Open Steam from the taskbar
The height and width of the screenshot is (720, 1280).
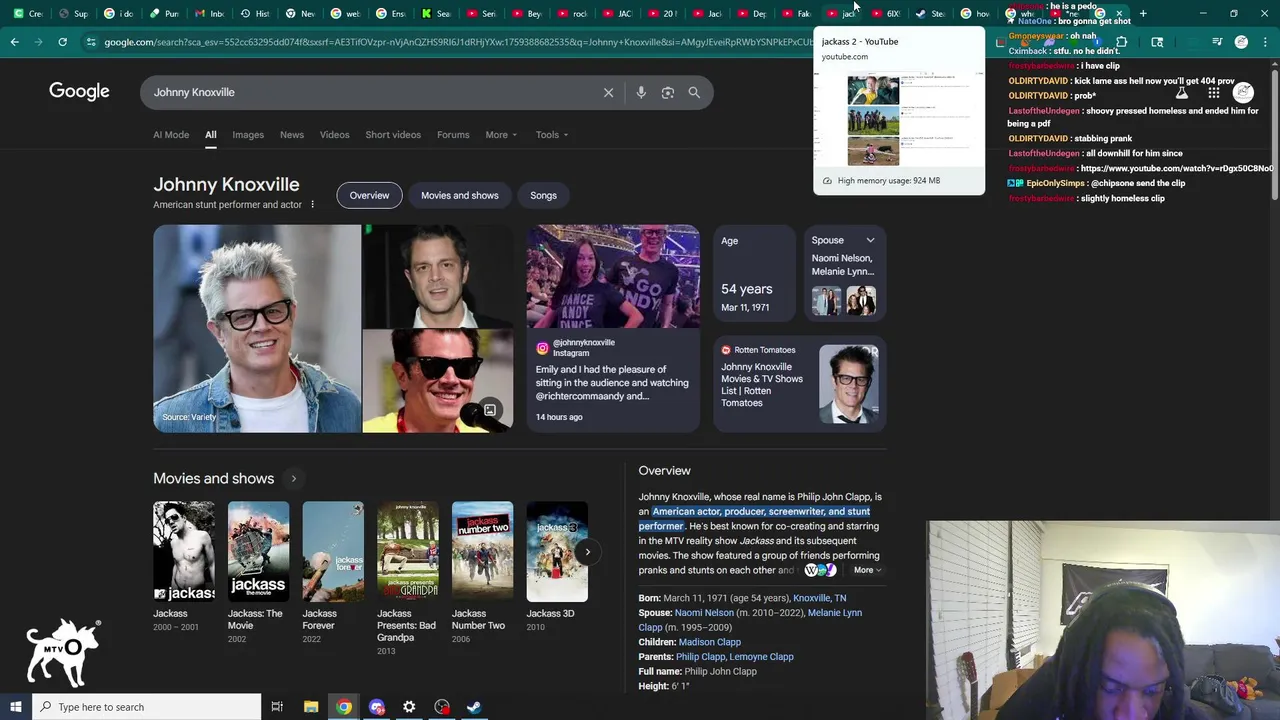coord(474,707)
